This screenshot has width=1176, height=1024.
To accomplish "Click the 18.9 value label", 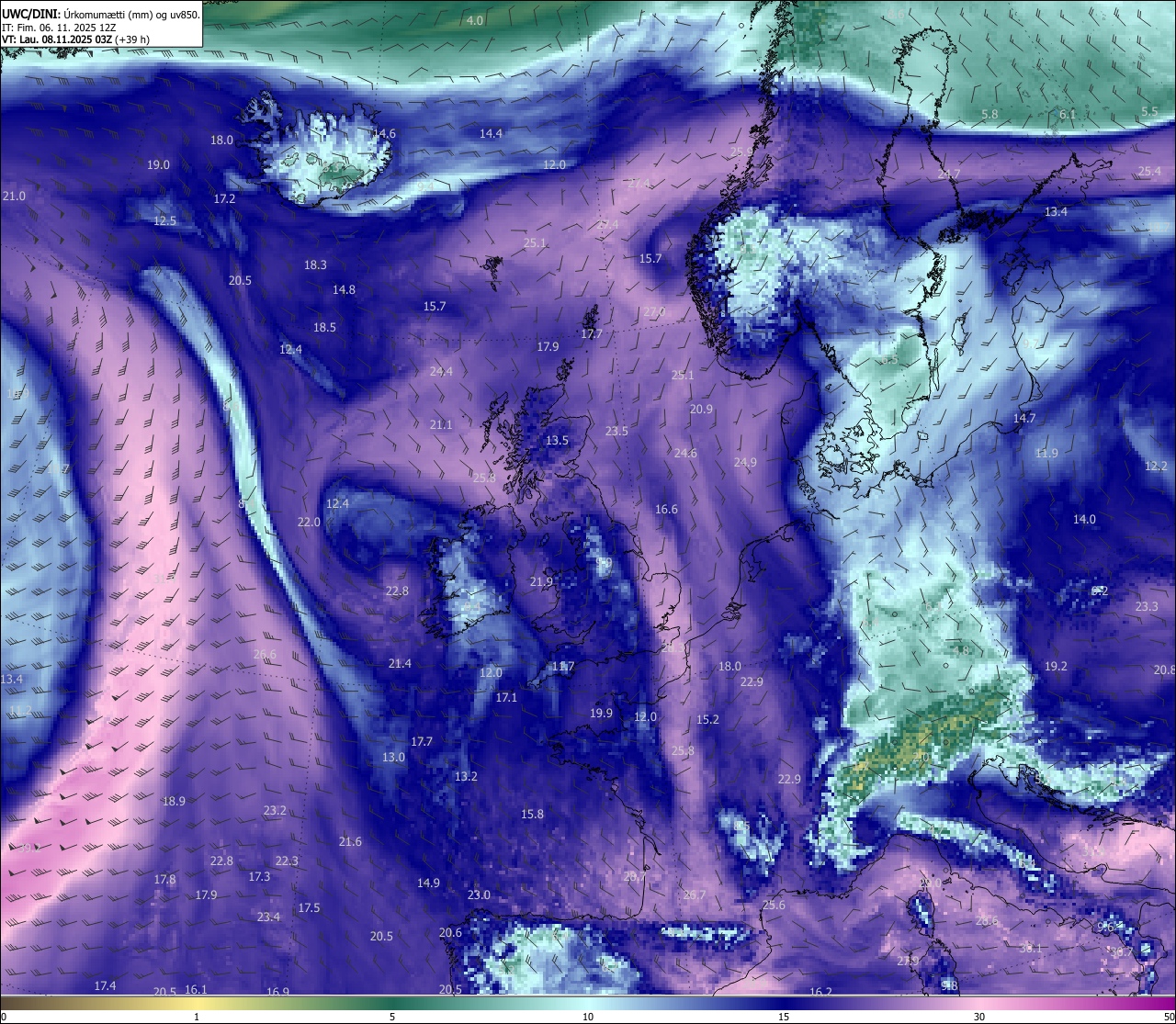I will 174,801.
